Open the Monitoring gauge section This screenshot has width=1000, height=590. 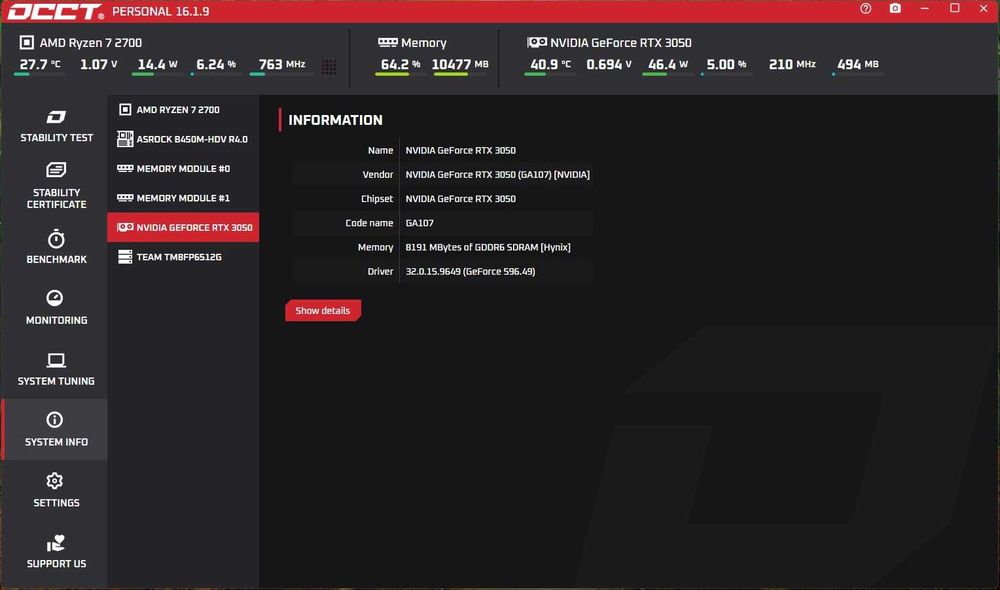pyautogui.click(x=56, y=307)
